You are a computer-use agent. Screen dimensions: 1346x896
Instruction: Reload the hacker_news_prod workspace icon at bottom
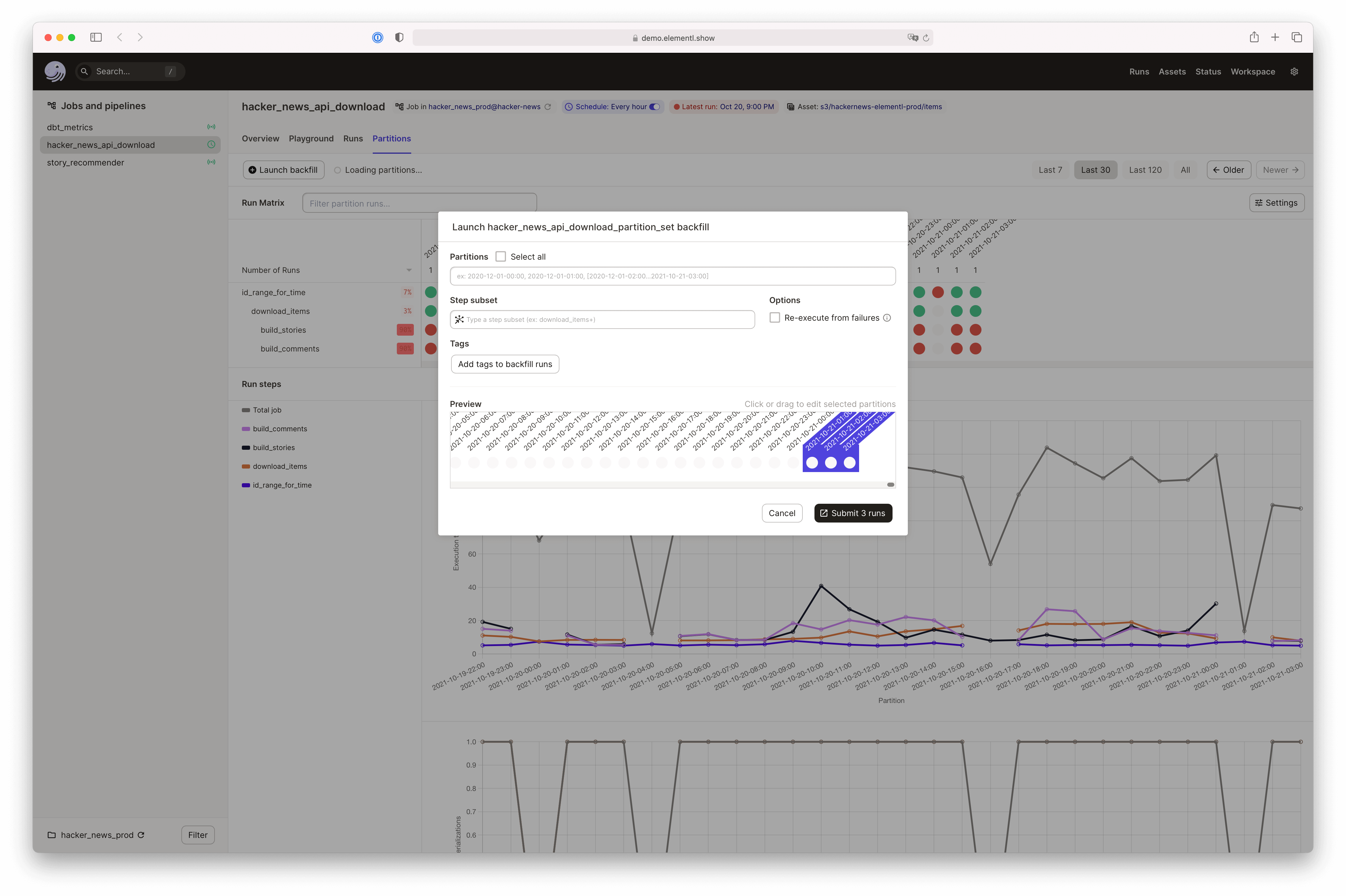(141, 835)
